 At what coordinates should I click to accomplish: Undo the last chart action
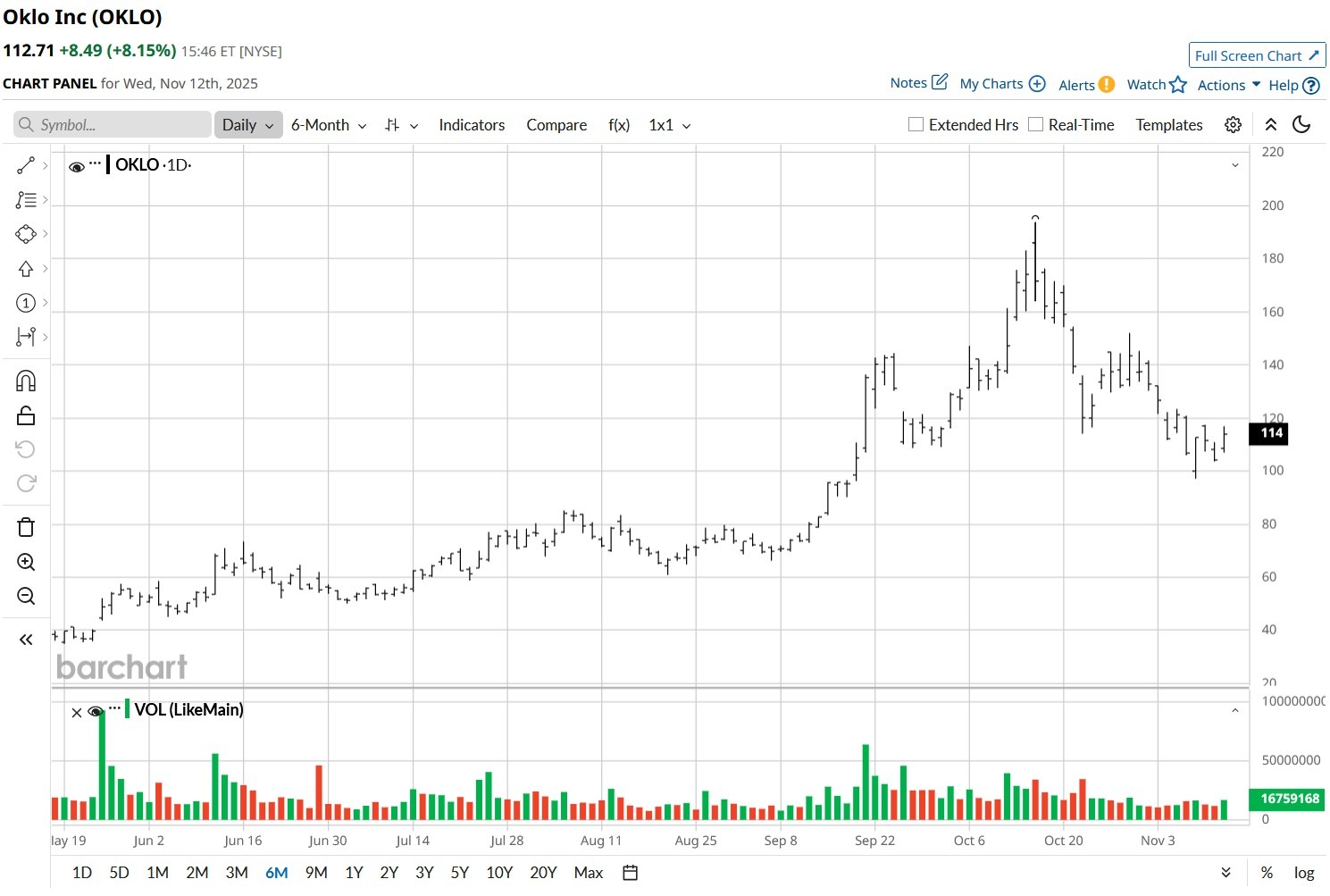tap(26, 449)
